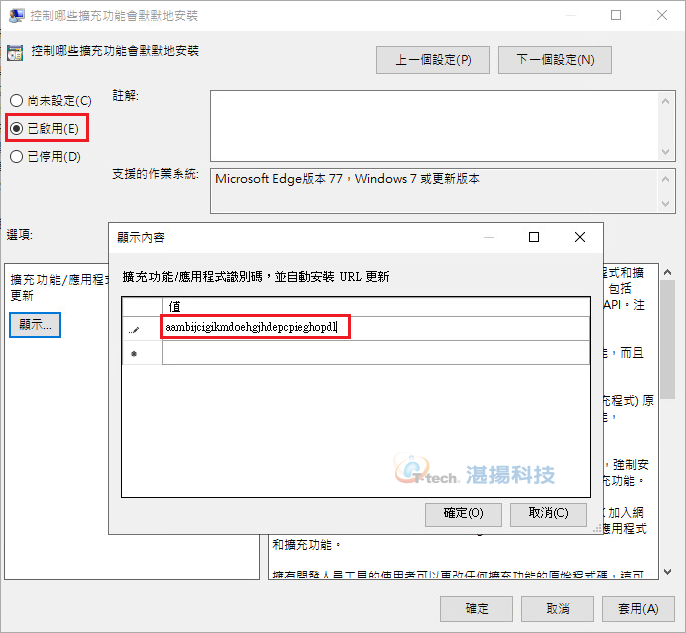Click the policy setting icon beside the heading
The image size is (686, 633).
pos(15,52)
